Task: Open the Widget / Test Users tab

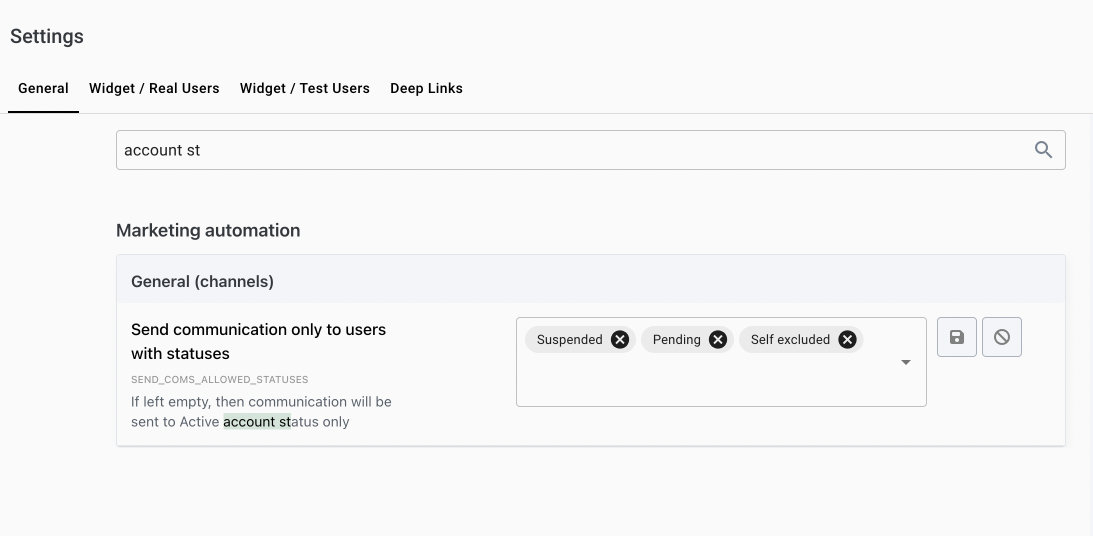Action: (x=305, y=88)
